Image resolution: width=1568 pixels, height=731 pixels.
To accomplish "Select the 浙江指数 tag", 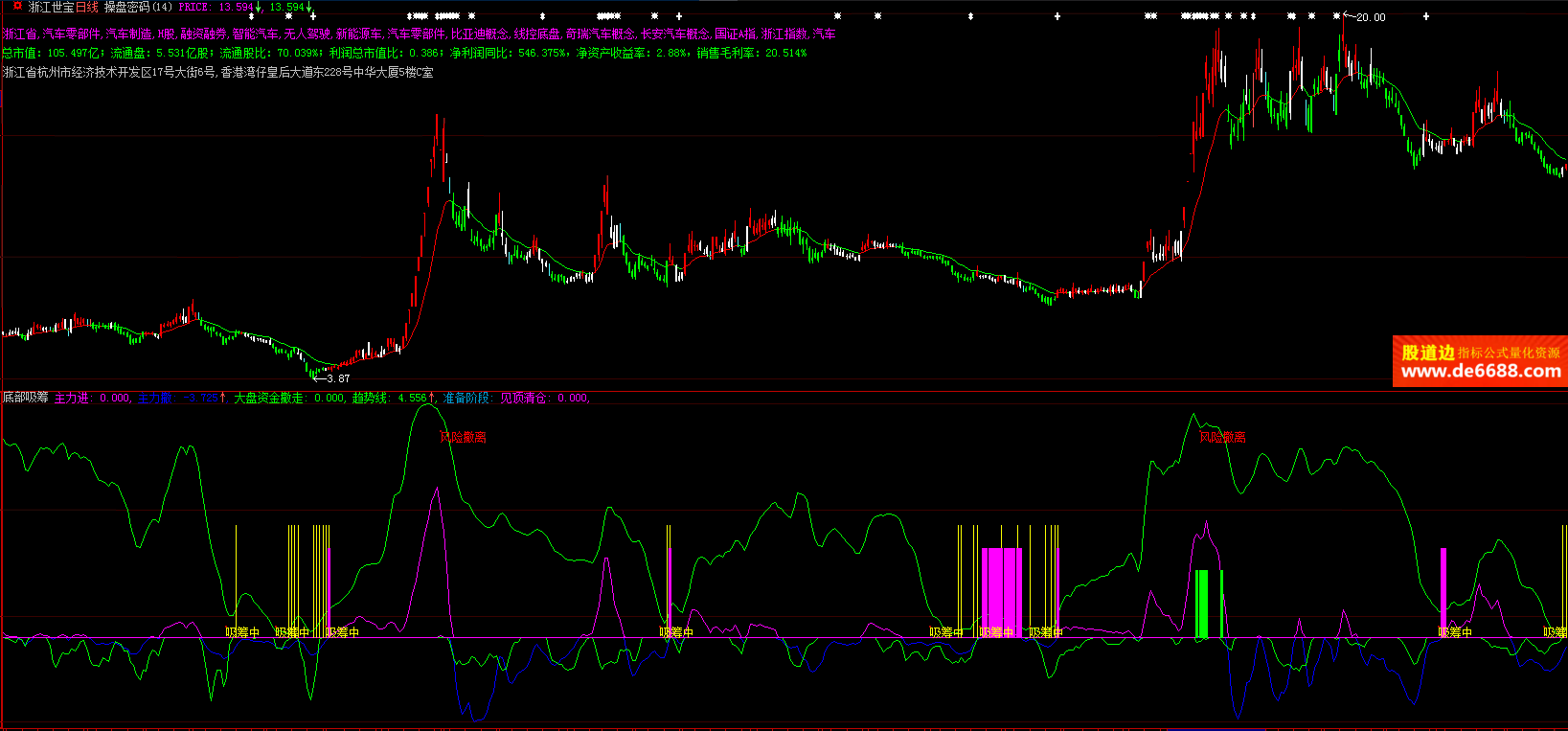I will pyautogui.click(x=784, y=34).
